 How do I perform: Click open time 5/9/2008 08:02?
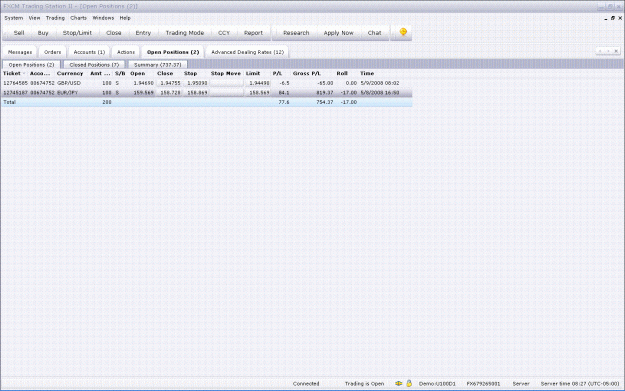point(379,83)
